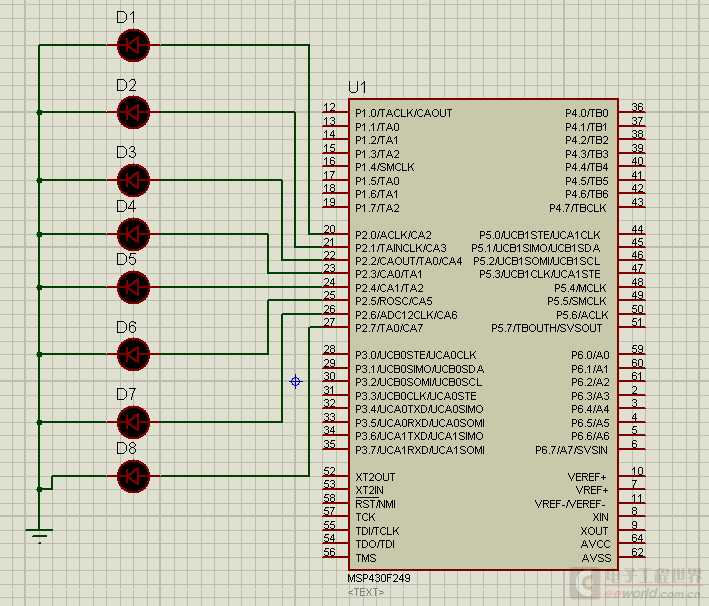This screenshot has width=709, height=606.
Task: Click the U1 reference label
Action: (357, 87)
